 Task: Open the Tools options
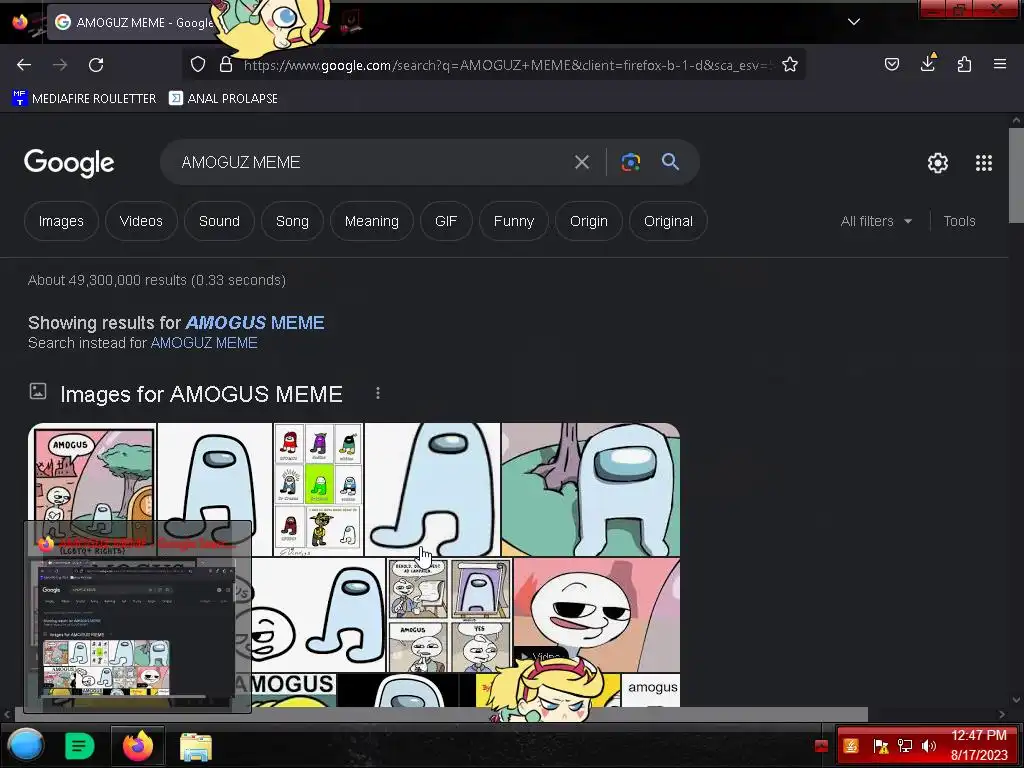tap(959, 221)
